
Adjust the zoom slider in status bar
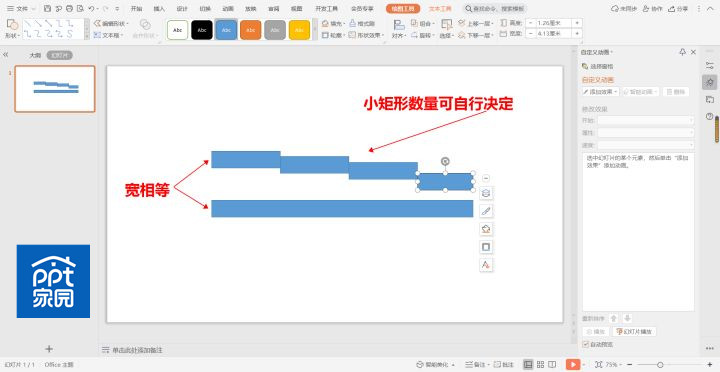[661, 365]
